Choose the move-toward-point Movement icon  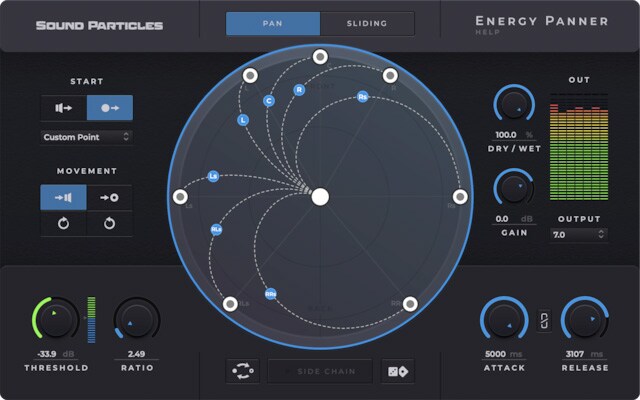(110, 197)
